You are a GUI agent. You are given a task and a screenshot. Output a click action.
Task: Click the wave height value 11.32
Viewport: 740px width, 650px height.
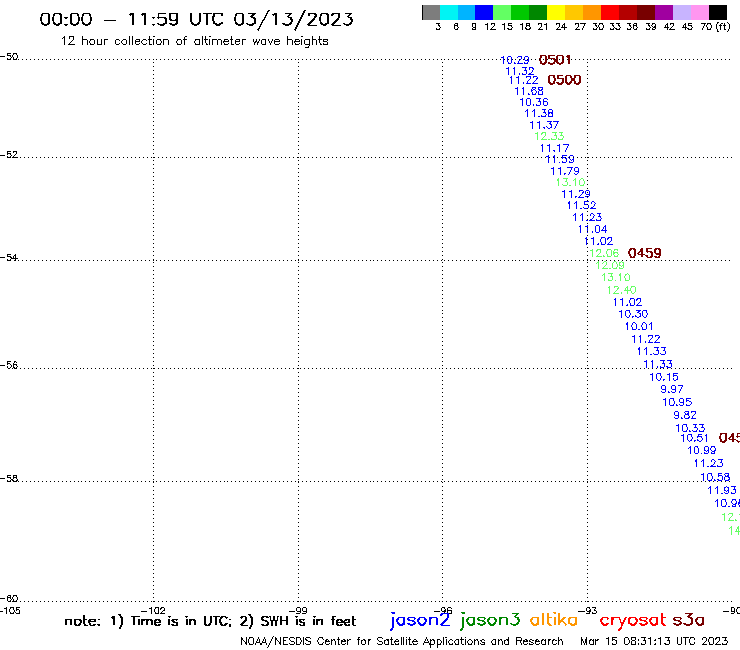point(520,71)
